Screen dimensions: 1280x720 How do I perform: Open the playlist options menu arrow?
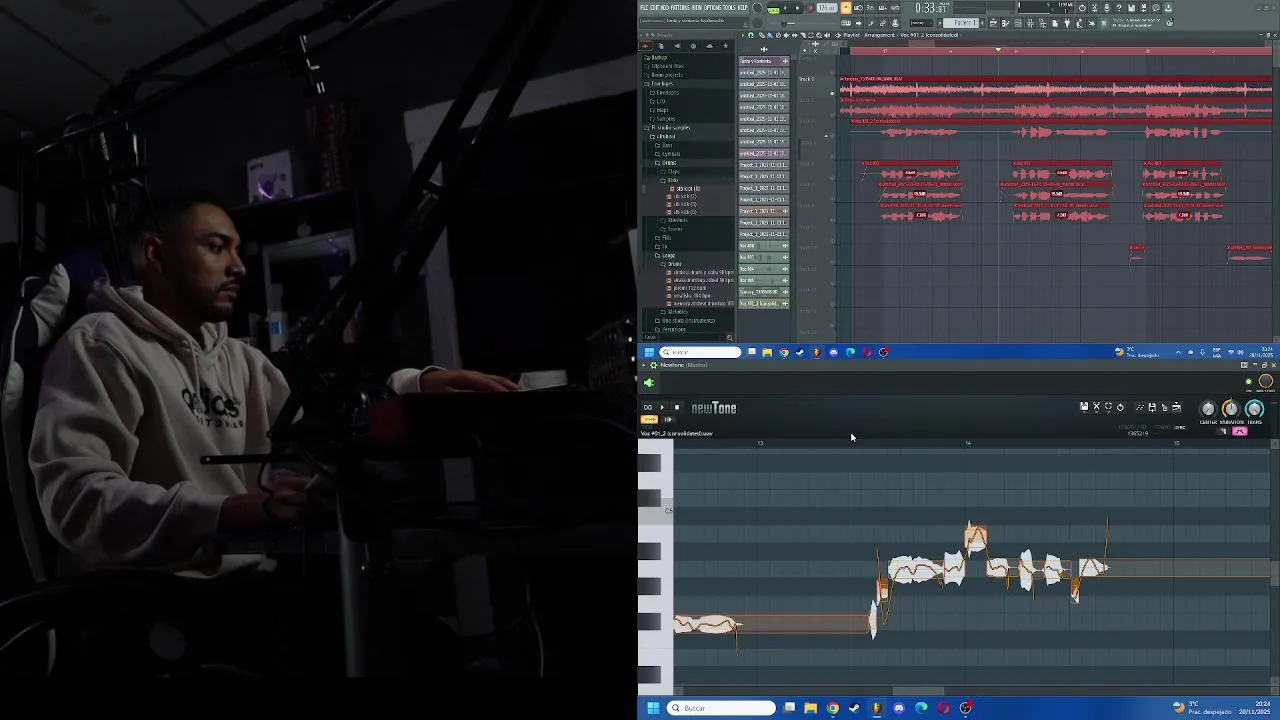pyautogui.click(x=742, y=35)
